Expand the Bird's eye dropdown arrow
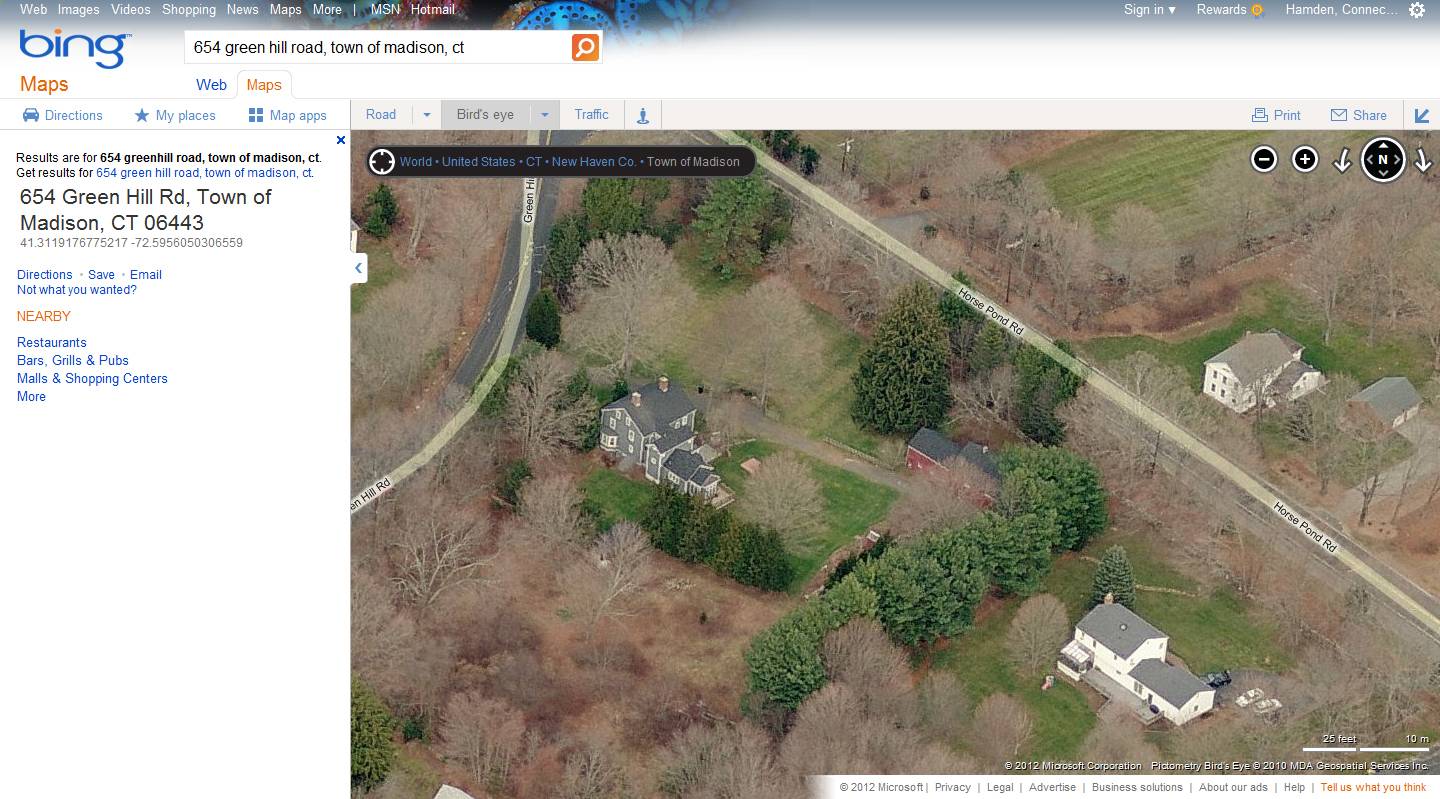1440x799 pixels. (545, 115)
